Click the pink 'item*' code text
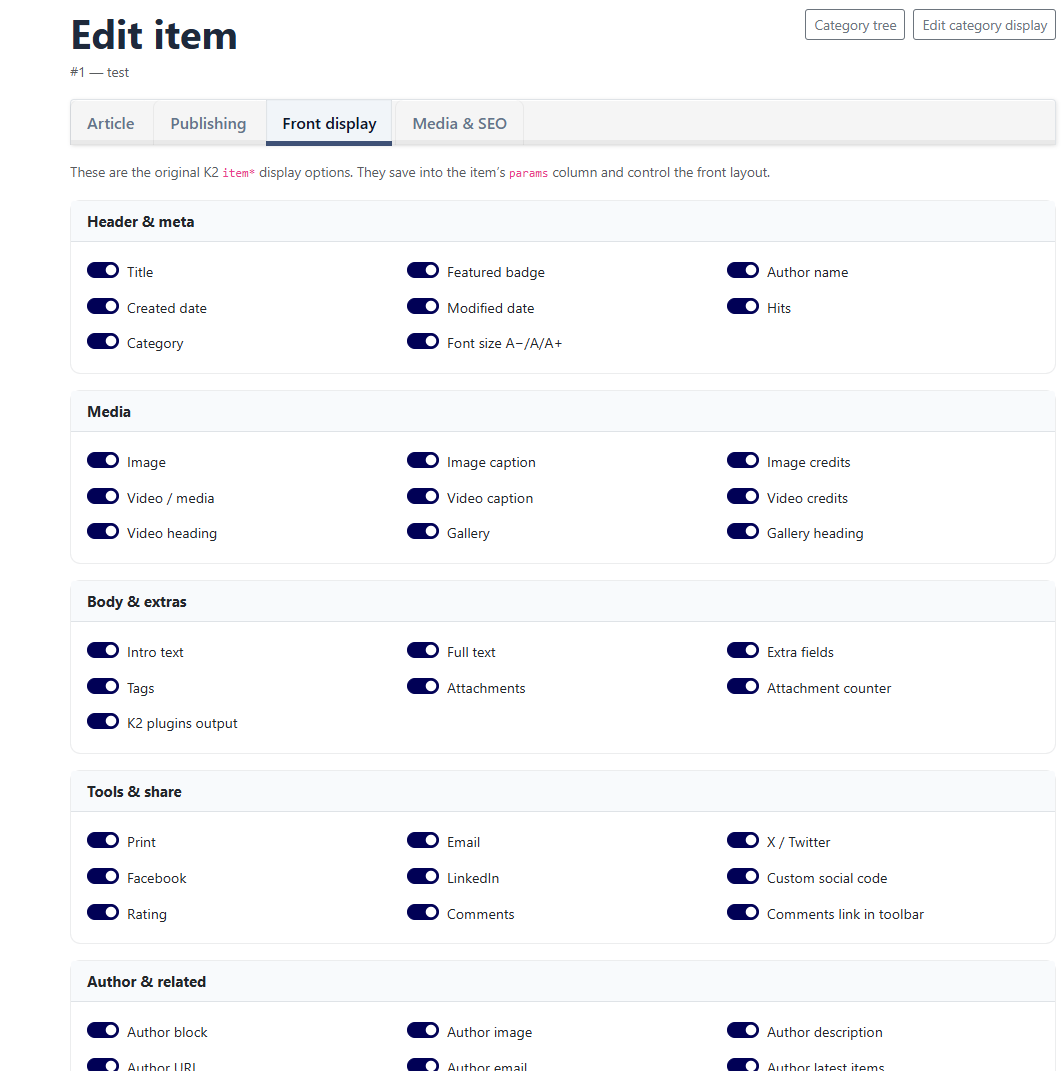Screen dimensions: 1061x1071 click(x=238, y=173)
